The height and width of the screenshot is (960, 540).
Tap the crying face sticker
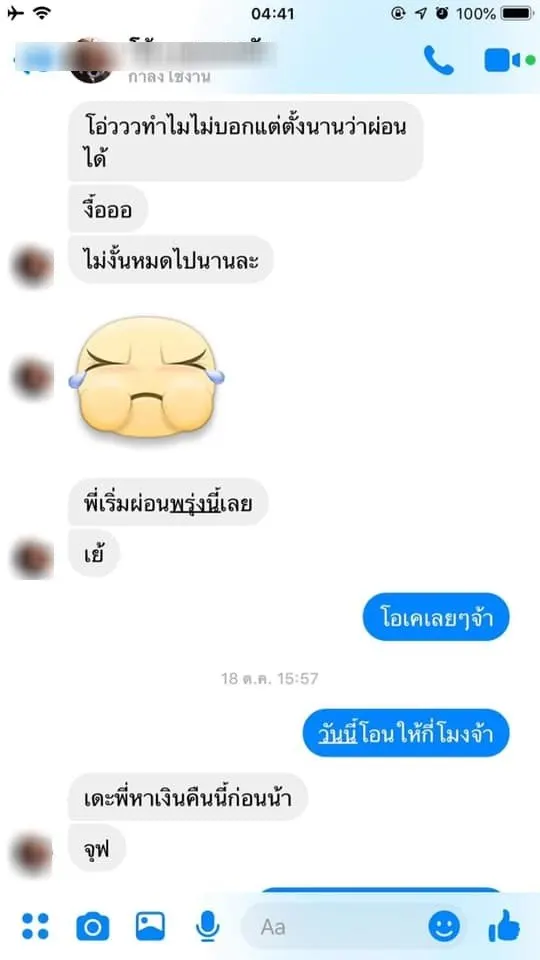pyautogui.click(x=146, y=377)
